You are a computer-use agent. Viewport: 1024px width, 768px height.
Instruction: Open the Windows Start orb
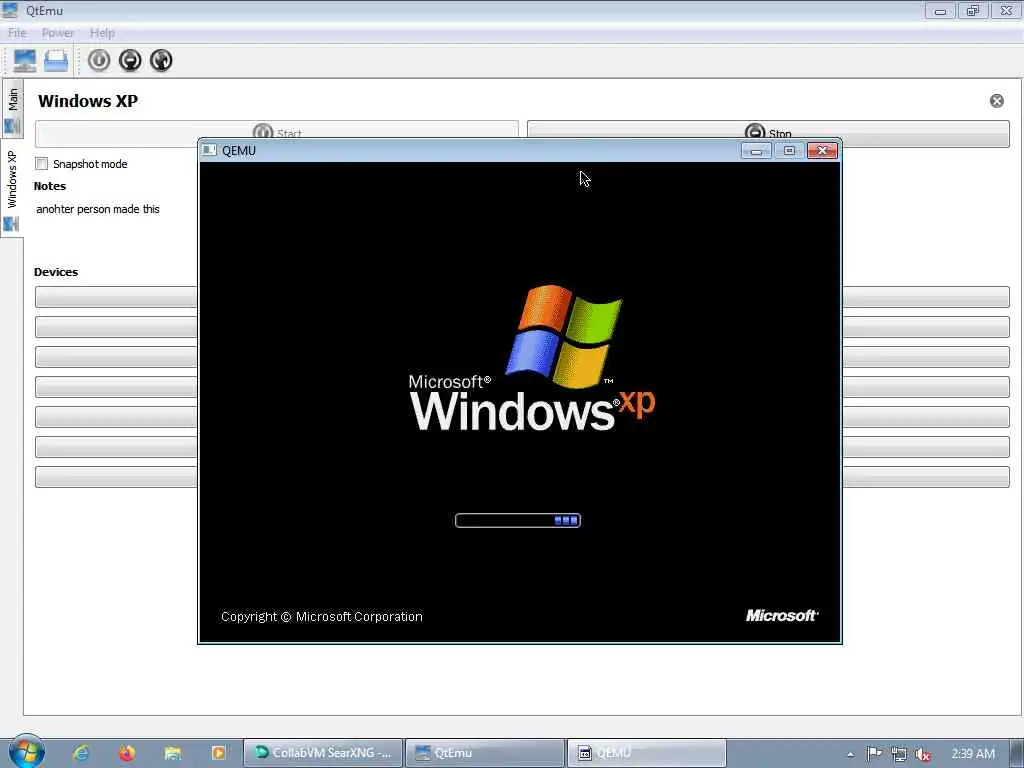(26, 751)
